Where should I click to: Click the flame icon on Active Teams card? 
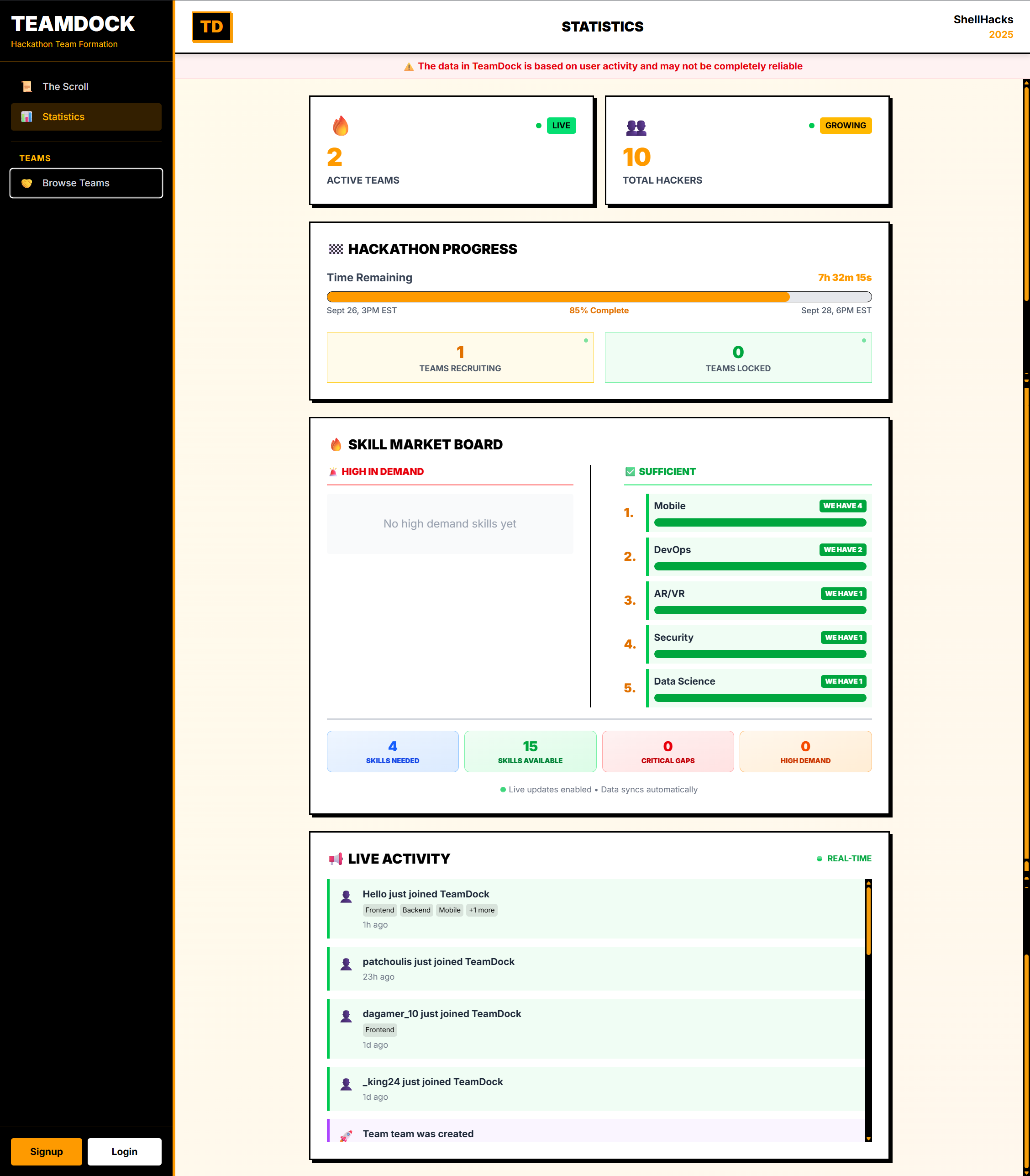[x=340, y=126]
